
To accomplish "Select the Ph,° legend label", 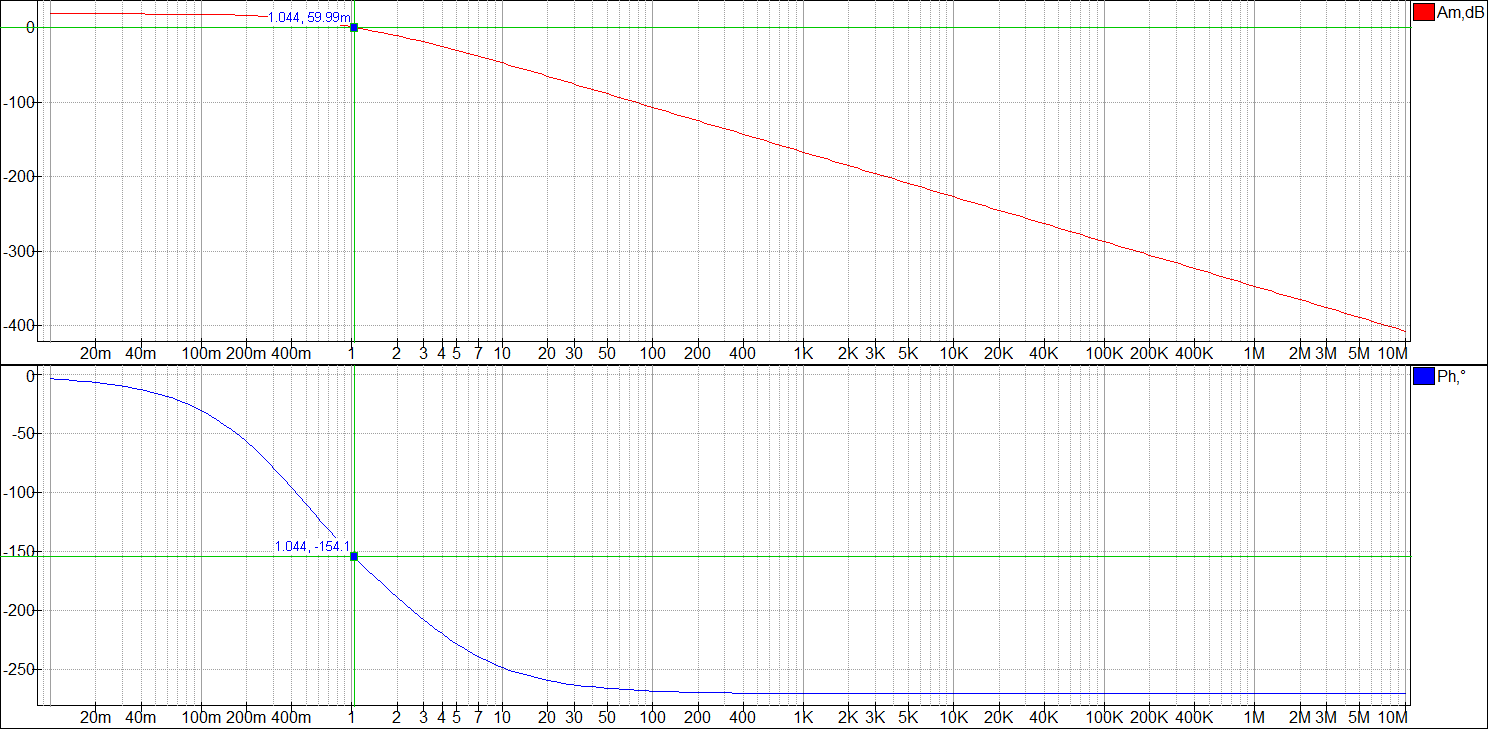I will pos(1451,377).
